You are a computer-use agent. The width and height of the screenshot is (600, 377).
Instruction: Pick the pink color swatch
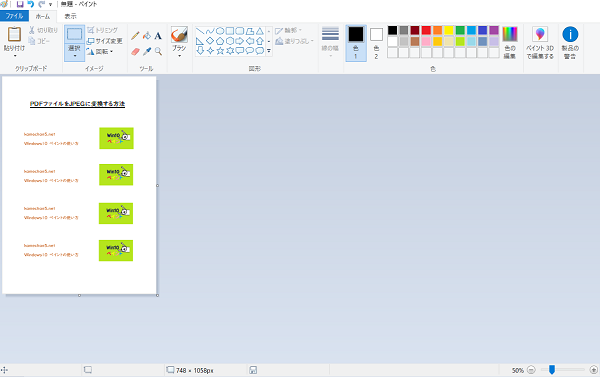point(426,41)
